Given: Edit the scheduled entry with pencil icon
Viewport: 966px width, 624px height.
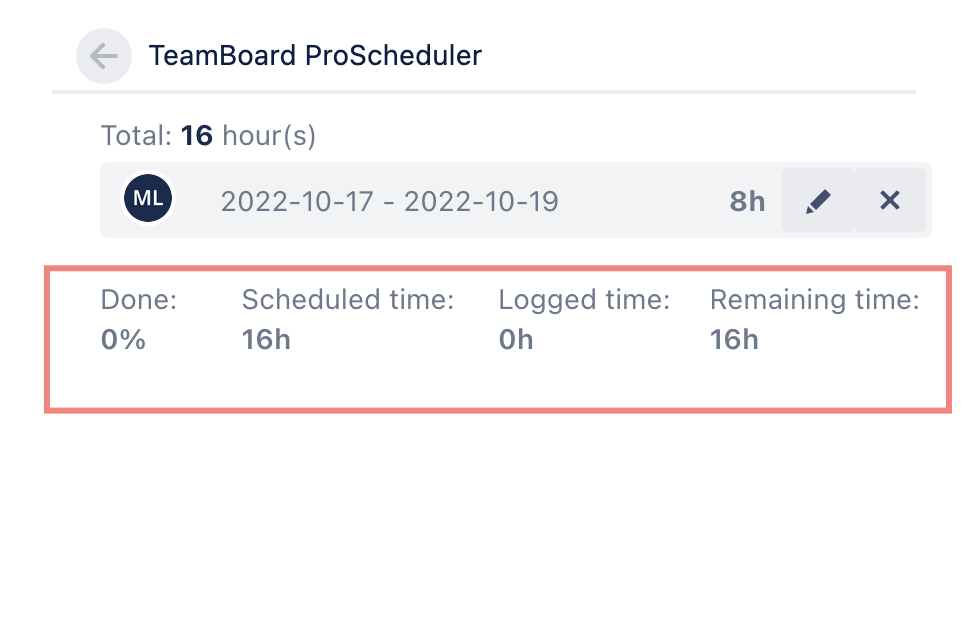Looking at the screenshot, I should point(818,201).
